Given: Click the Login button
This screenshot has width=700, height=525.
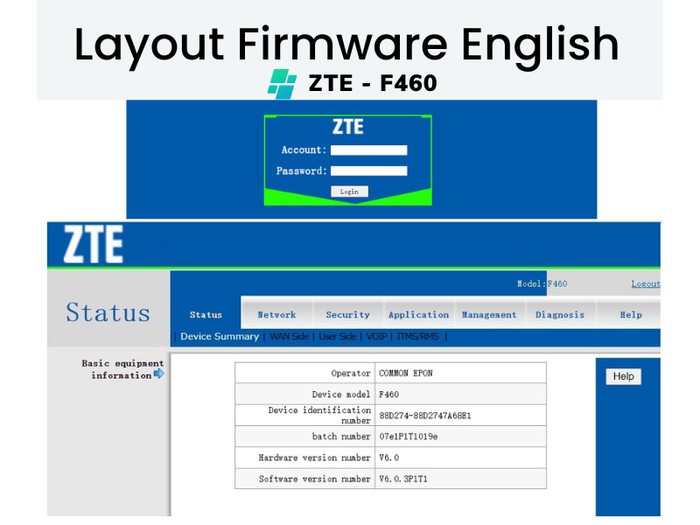Looking at the screenshot, I should pyautogui.click(x=350, y=192).
